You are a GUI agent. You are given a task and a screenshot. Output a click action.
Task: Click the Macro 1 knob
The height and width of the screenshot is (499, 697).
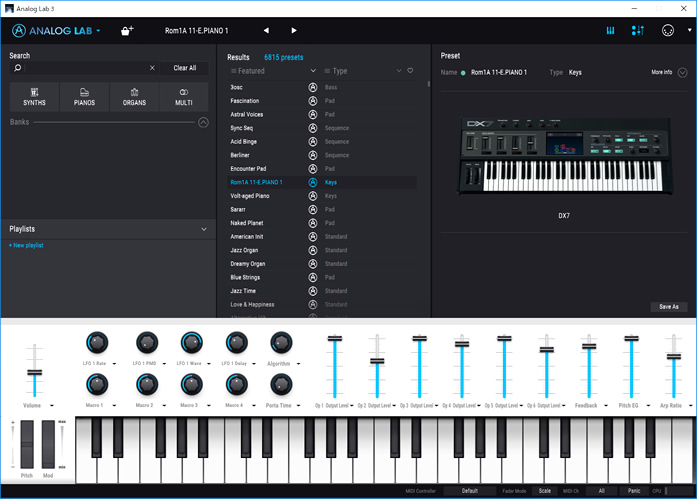coord(97,384)
